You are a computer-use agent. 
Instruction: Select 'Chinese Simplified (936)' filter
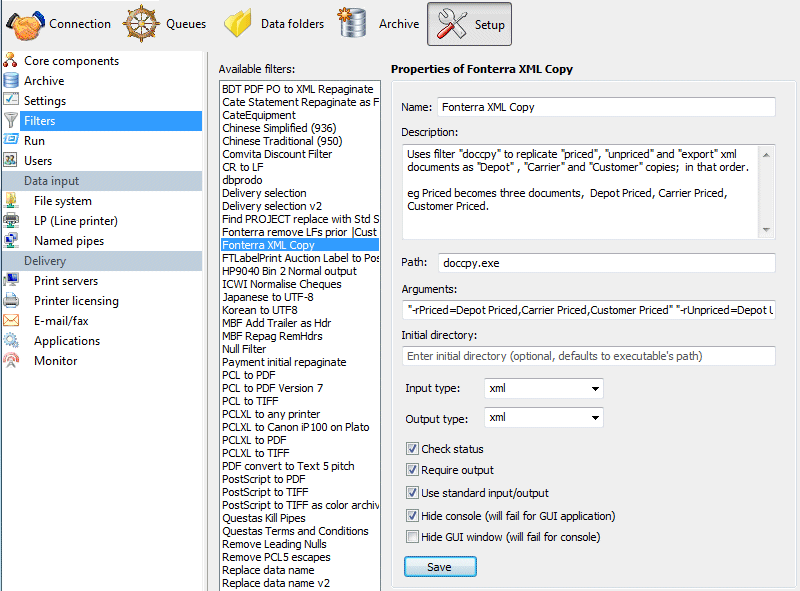(279, 128)
